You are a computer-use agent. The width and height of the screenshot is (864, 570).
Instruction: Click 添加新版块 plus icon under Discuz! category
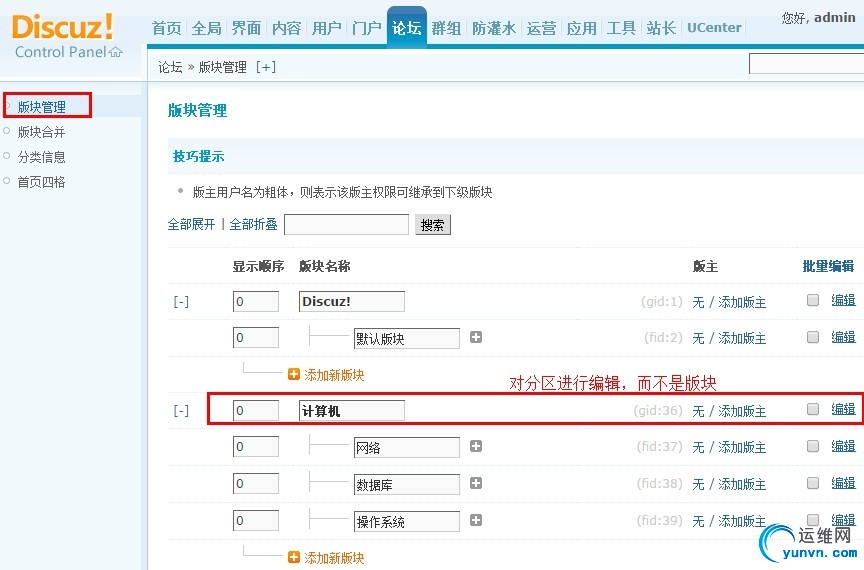[x=294, y=375]
